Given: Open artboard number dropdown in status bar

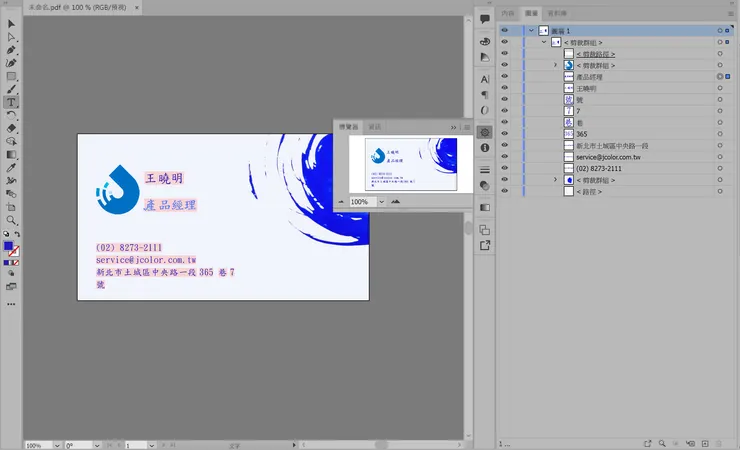Looking at the screenshot, I should [151, 445].
